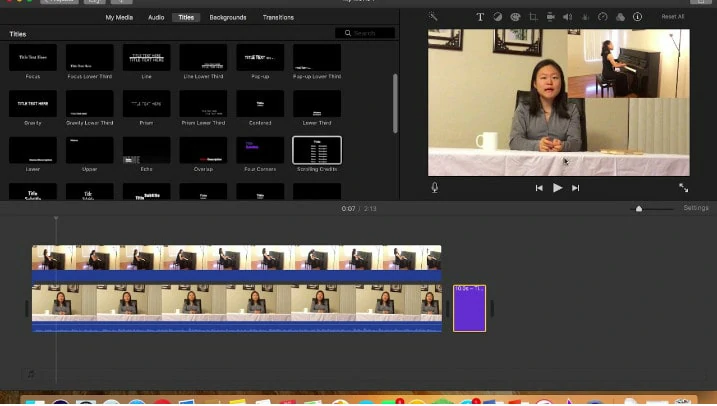The image size is (717, 406).
Task: Pick the Overlap title style
Action: point(203,150)
